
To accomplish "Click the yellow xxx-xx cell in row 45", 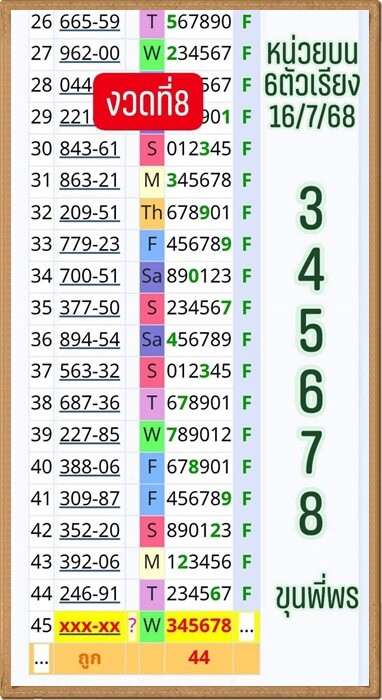I will [90, 626].
